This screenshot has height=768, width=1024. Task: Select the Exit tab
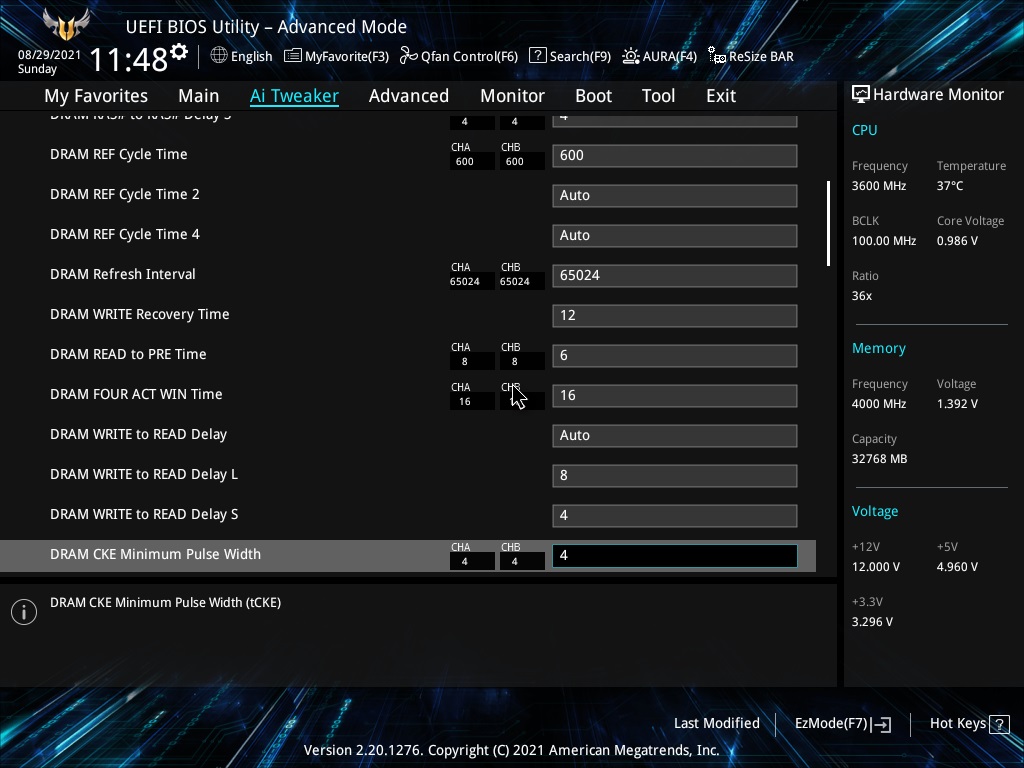(x=721, y=96)
